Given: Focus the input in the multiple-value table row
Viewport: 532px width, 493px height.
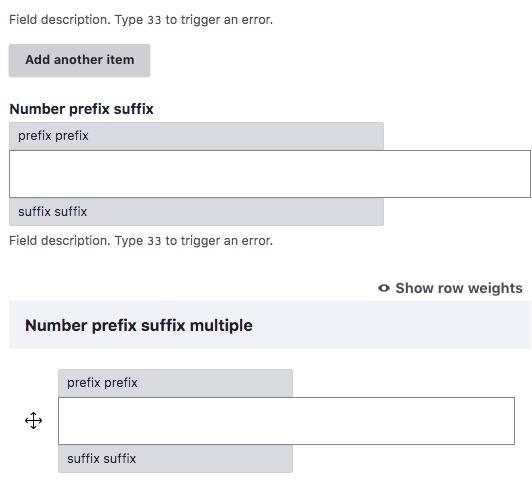Looking at the screenshot, I should pyautogui.click(x=286, y=421).
